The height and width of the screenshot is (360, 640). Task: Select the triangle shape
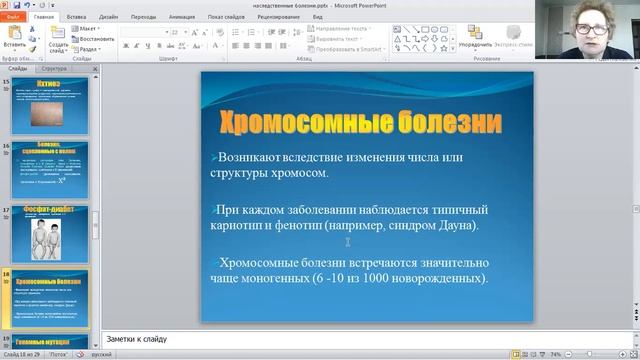pos(397,39)
